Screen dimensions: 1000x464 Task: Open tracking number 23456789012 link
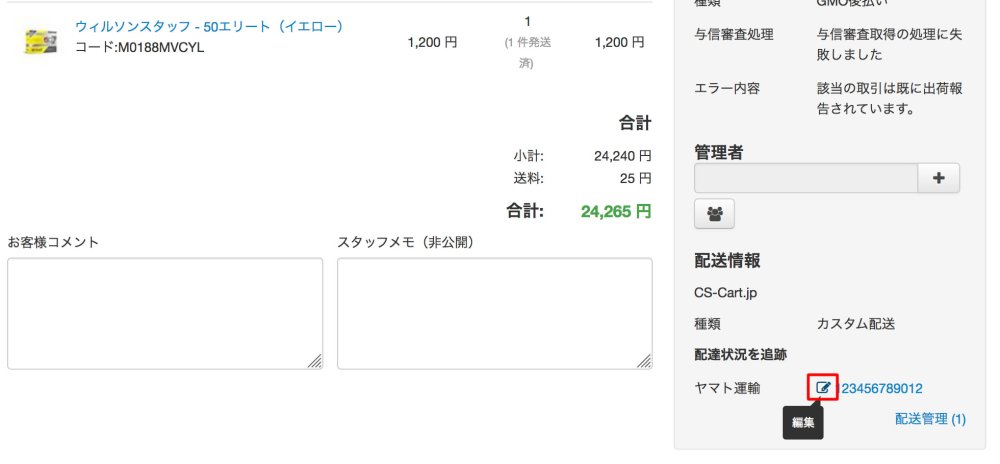pyautogui.click(x=882, y=388)
